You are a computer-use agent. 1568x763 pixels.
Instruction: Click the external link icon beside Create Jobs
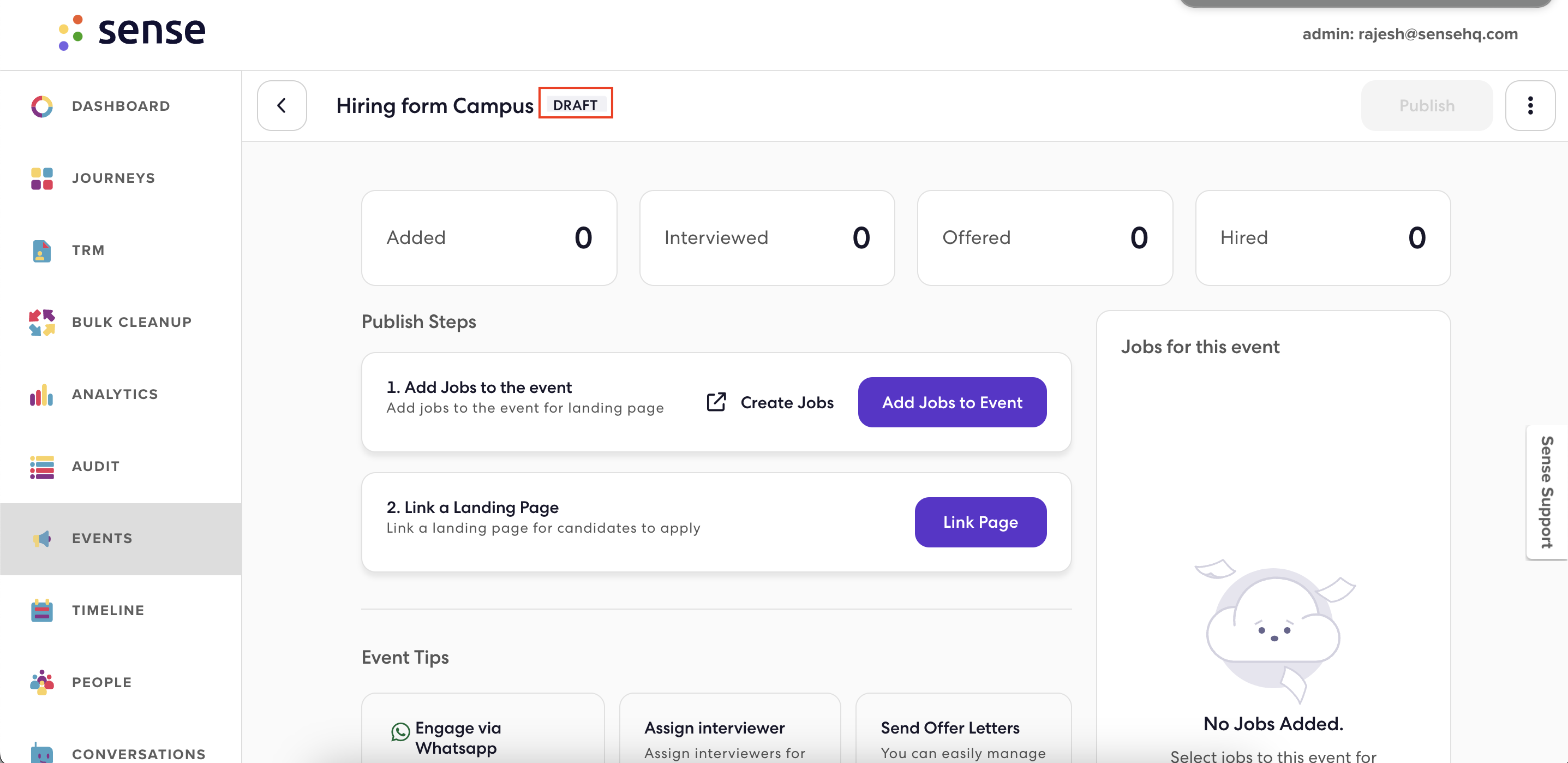point(716,402)
